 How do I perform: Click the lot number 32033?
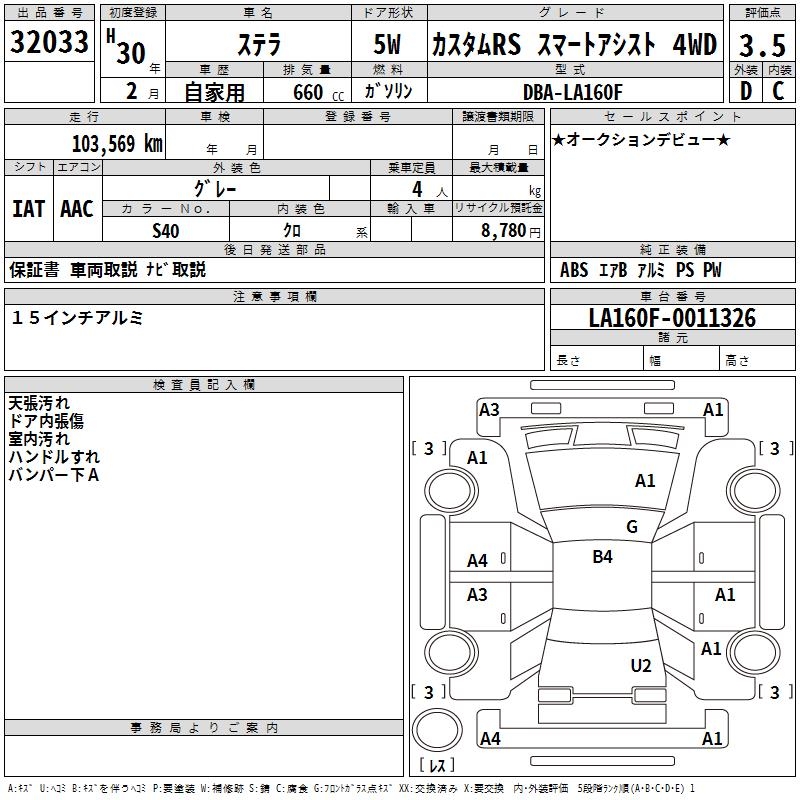pos(49,42)
